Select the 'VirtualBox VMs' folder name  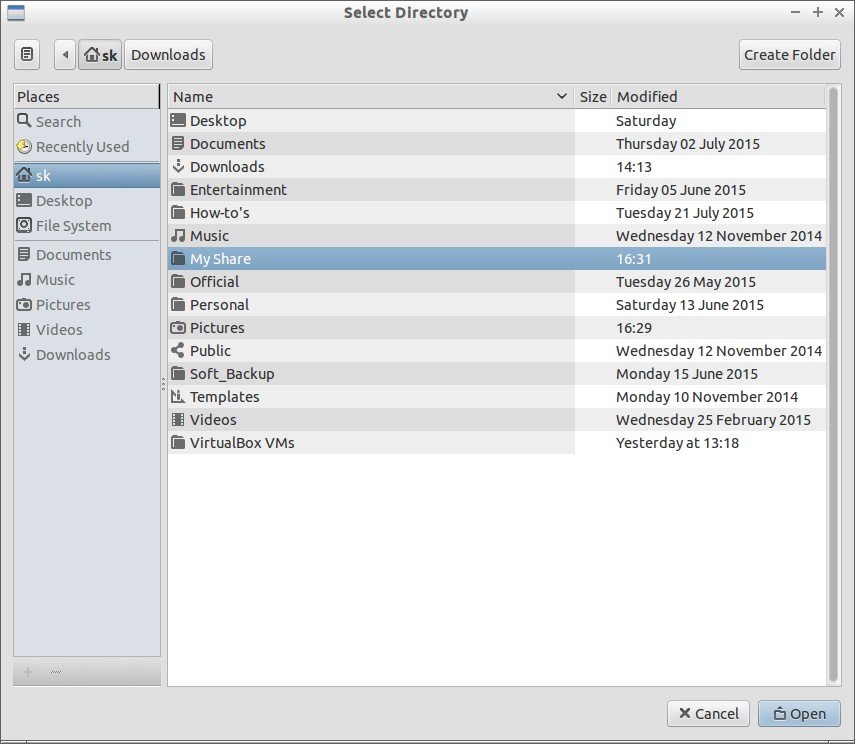pos(242,443)
